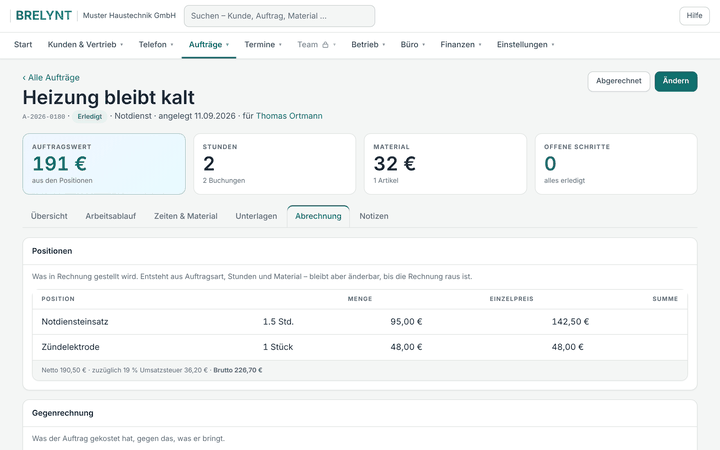Expand the Termine menu
The height and width of the screenshot is (450, 720).
click(x=263, y=45)
